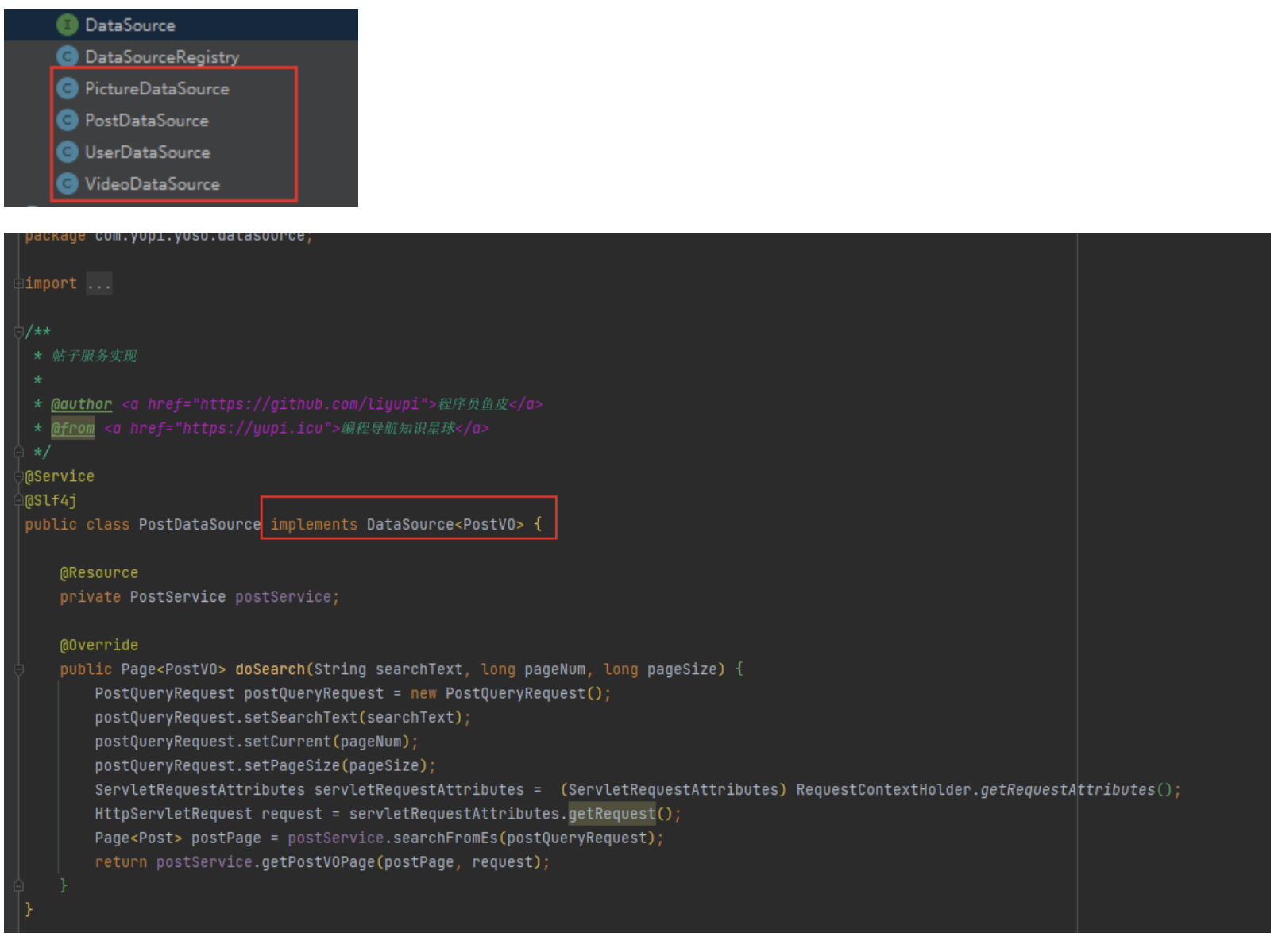Open the VideoDataSource file name
The height and width of the screenshot is (952, 1282).
click(152, 184)
